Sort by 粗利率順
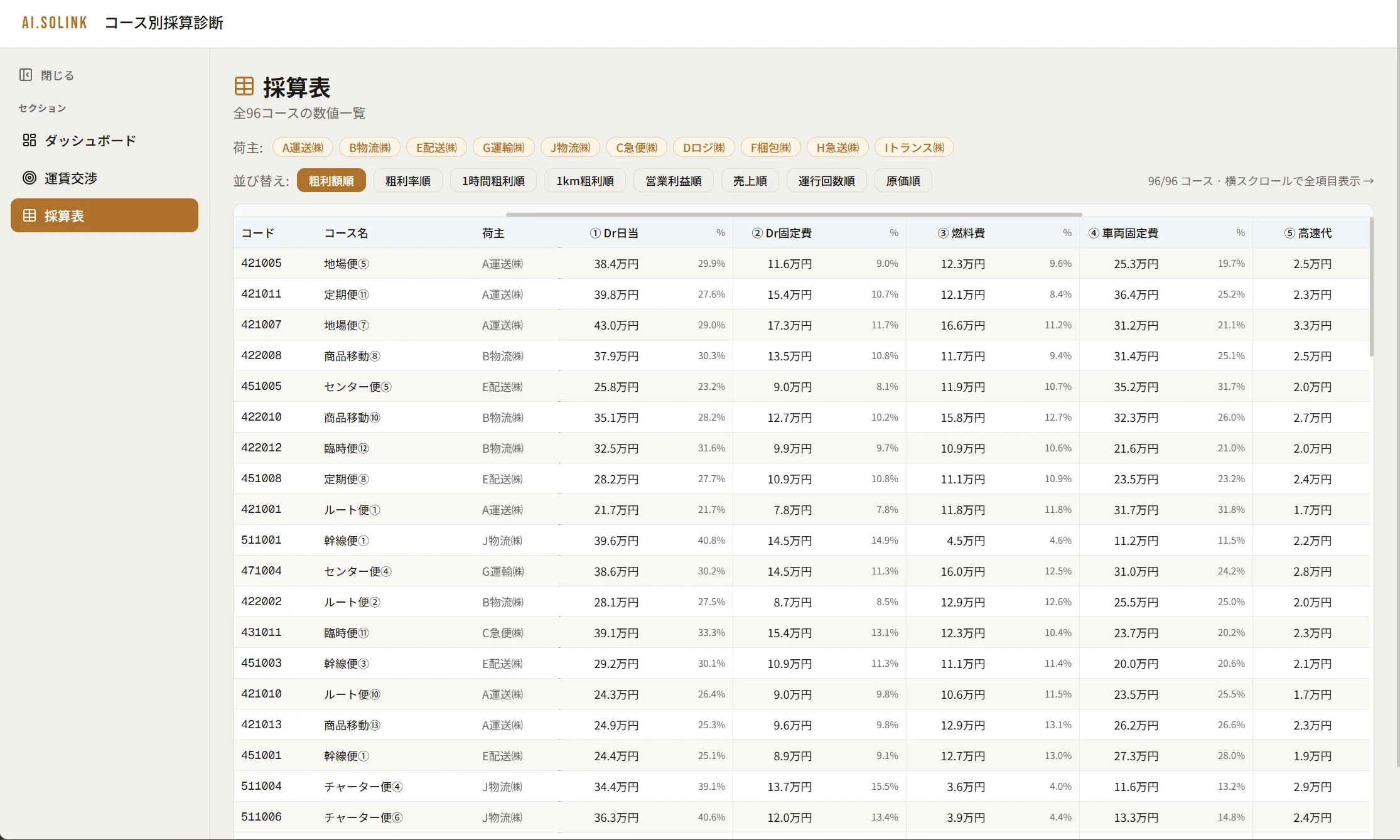 click(x=408, y=181)
